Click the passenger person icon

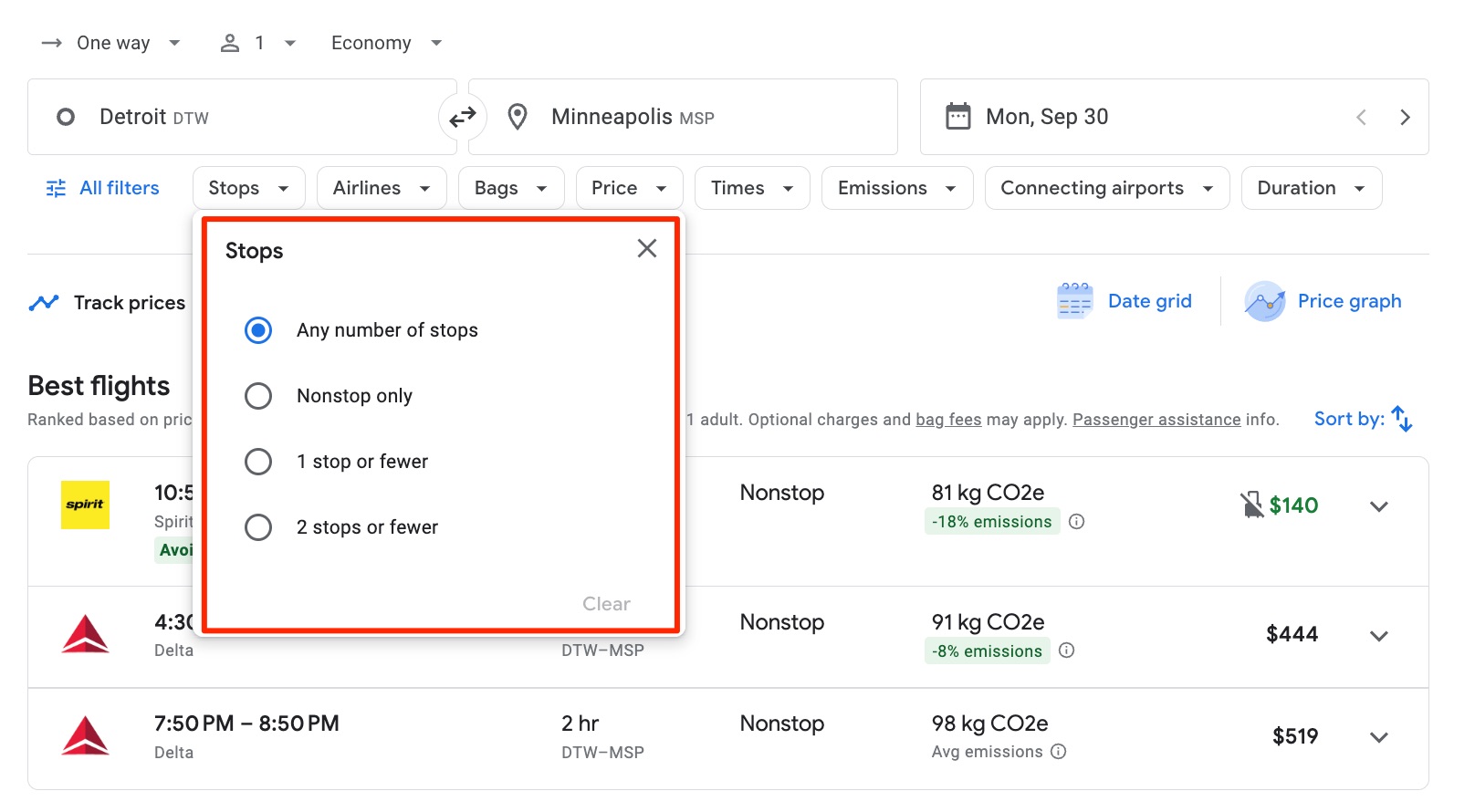point(230,43)
